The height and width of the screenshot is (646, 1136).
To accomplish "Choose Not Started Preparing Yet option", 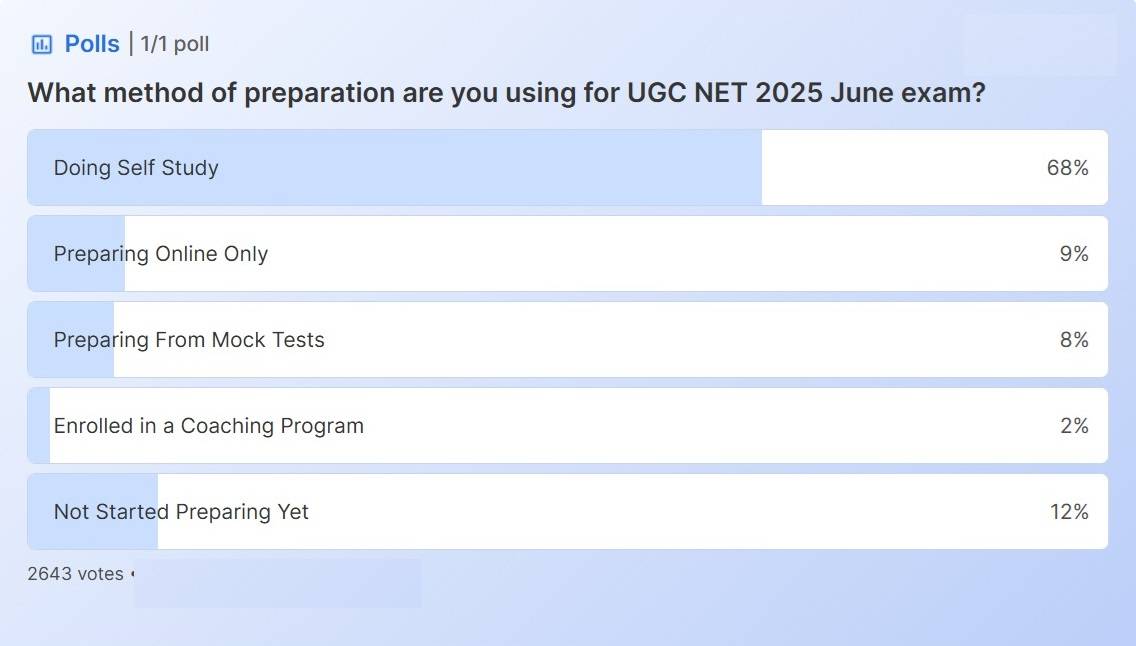I will [181, 512].
